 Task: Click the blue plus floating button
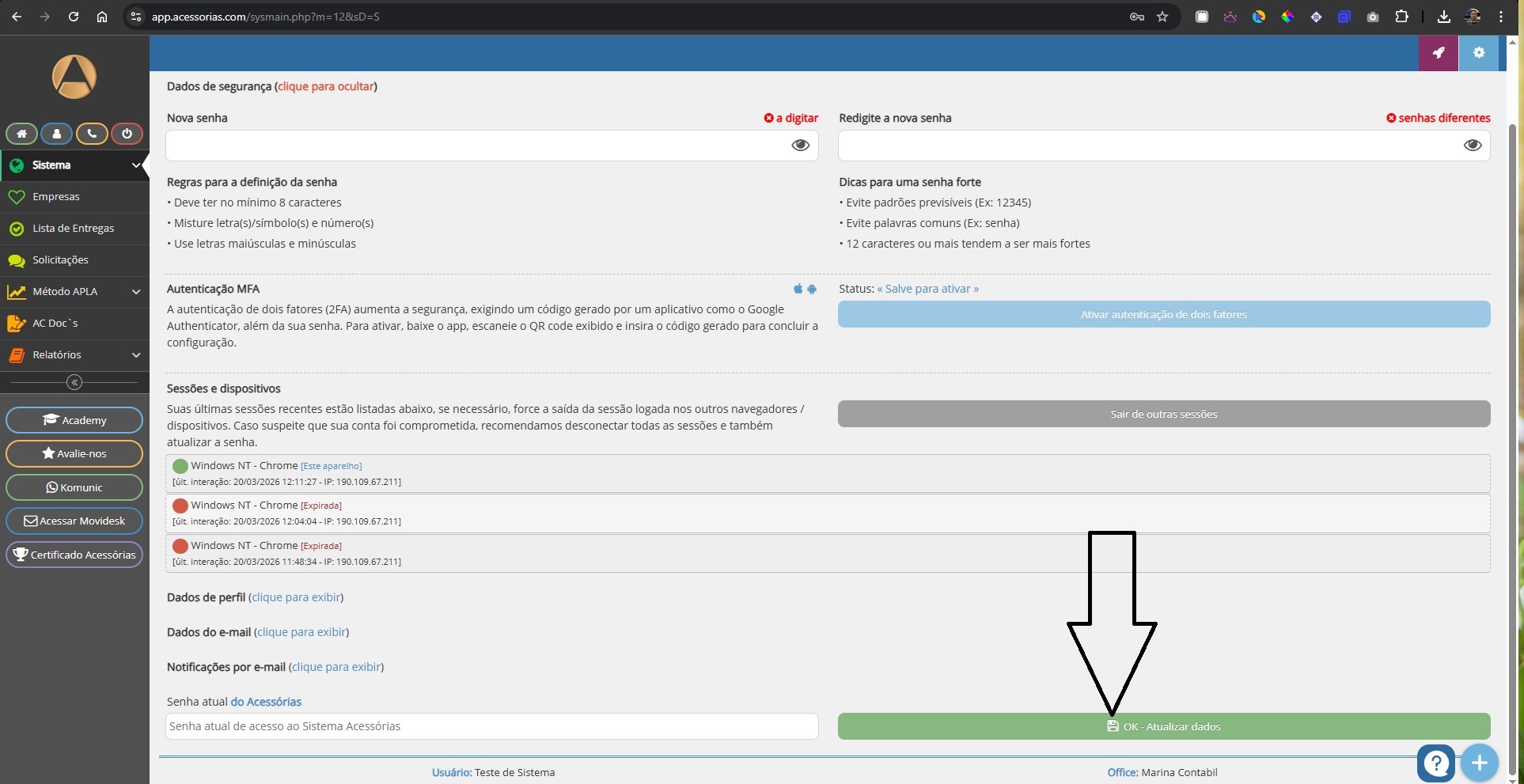click(1479, 763)
